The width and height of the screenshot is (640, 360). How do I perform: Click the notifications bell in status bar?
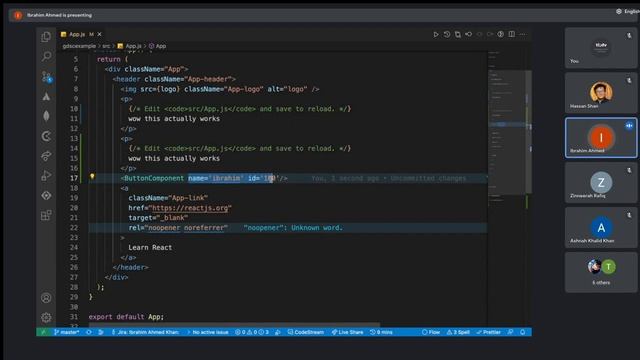(x=522, y=332)
